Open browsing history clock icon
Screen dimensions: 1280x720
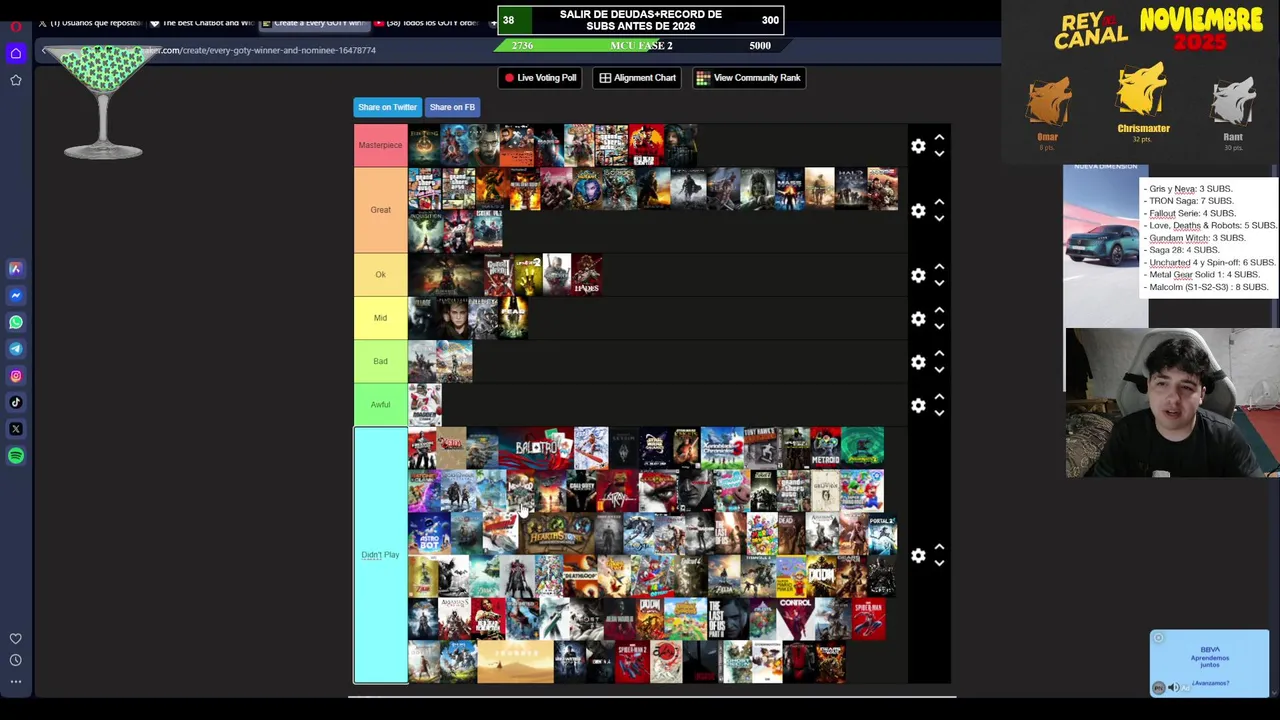tap(16, 660)
